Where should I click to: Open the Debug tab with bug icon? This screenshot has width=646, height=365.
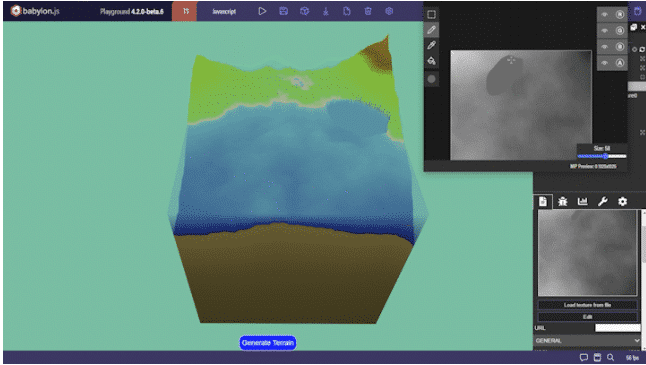click(562, 201)
